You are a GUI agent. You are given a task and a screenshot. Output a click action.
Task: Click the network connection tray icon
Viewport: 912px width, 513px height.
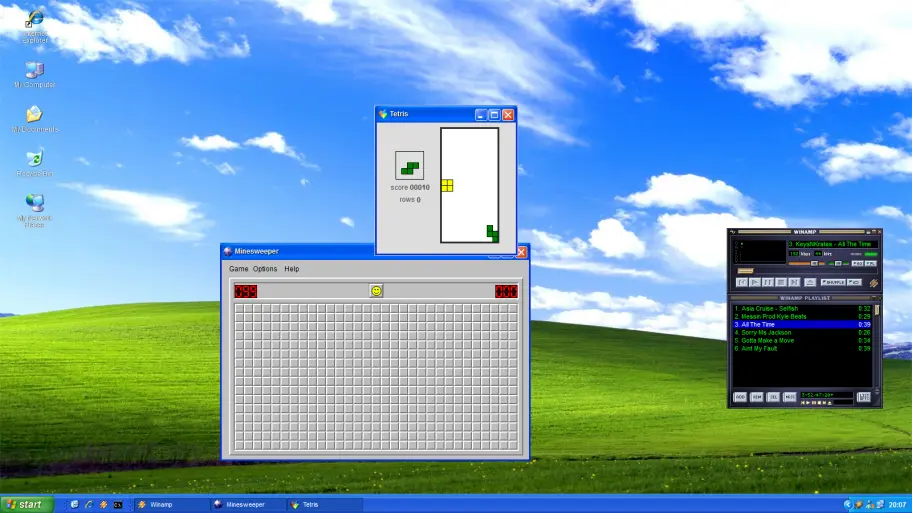tap(881, 505)
